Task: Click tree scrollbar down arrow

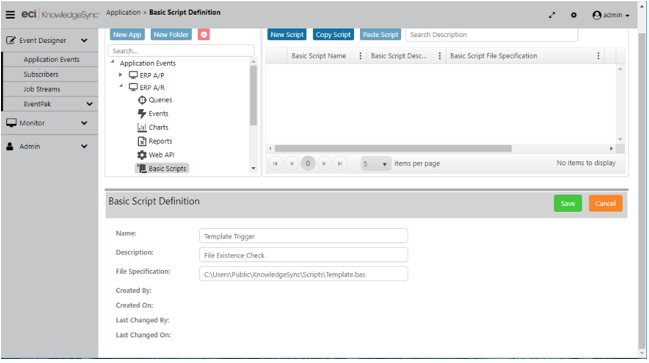Action: tap(253, 168)
